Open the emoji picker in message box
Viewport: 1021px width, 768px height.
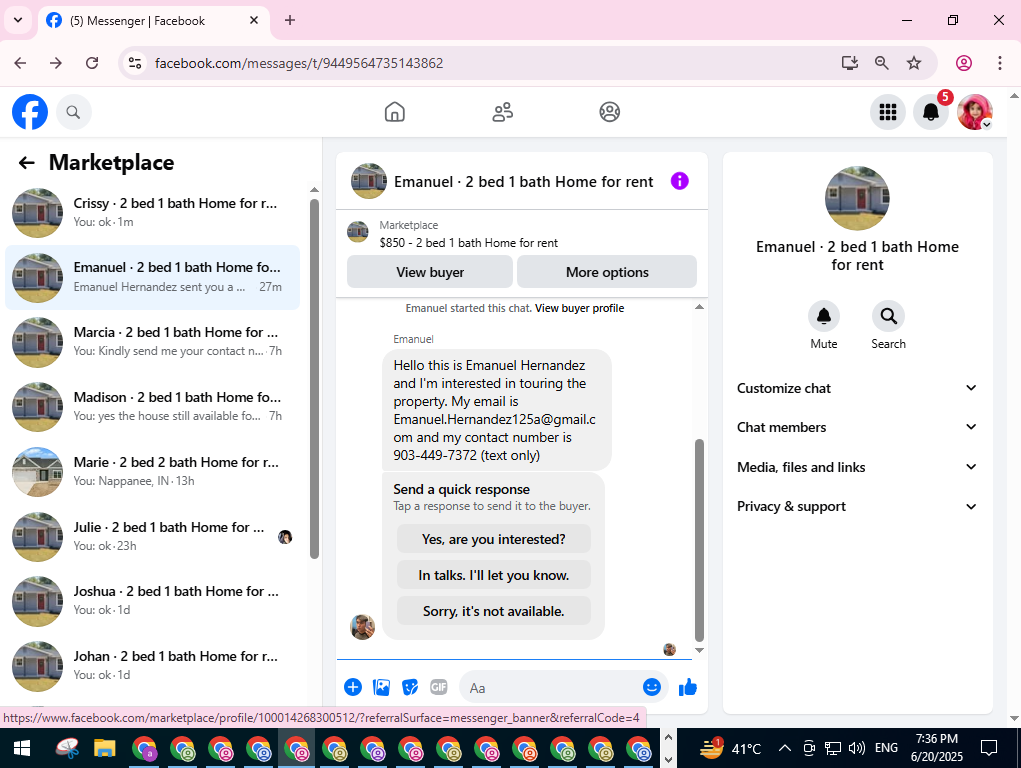click(651, 687)
